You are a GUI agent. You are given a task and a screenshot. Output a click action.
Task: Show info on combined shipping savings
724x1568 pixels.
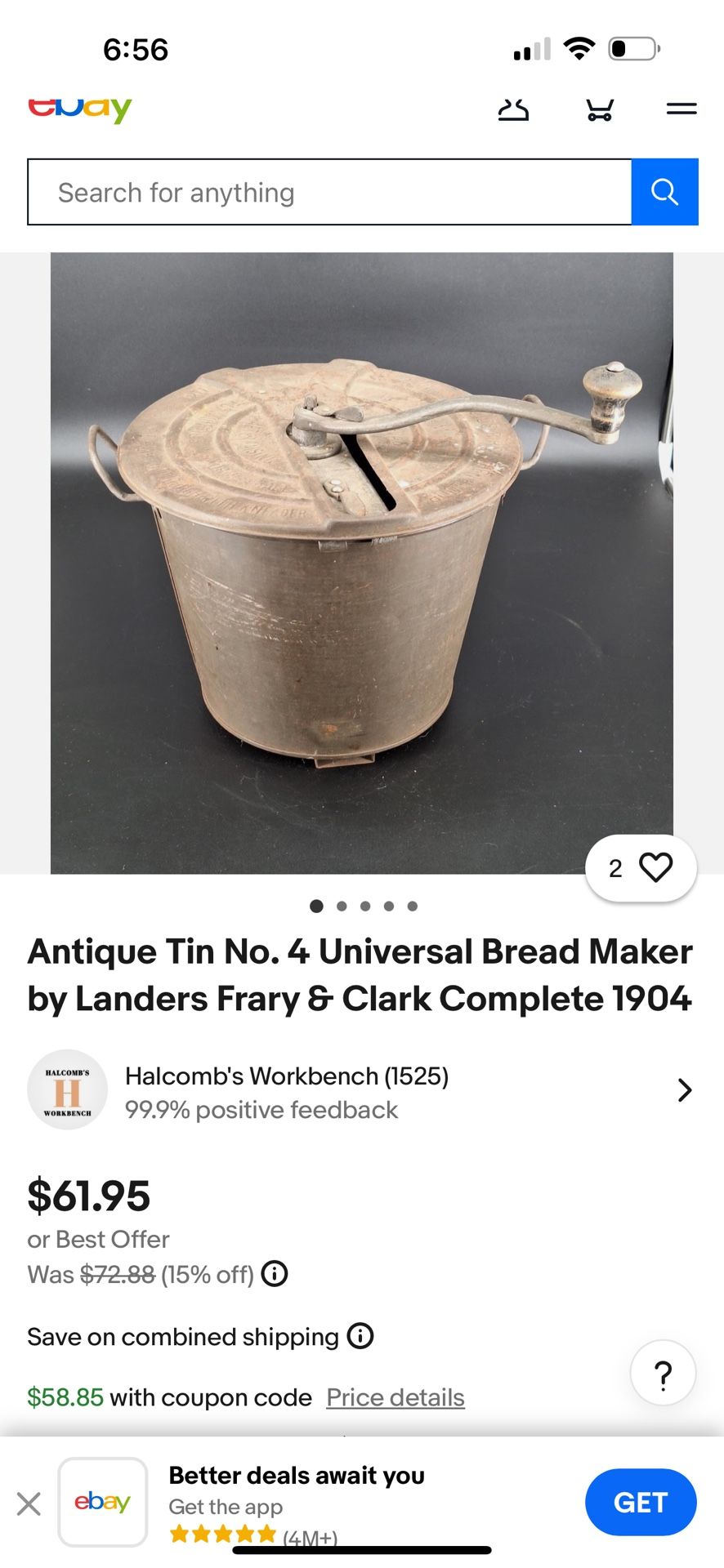click(x=360, y=1336)
